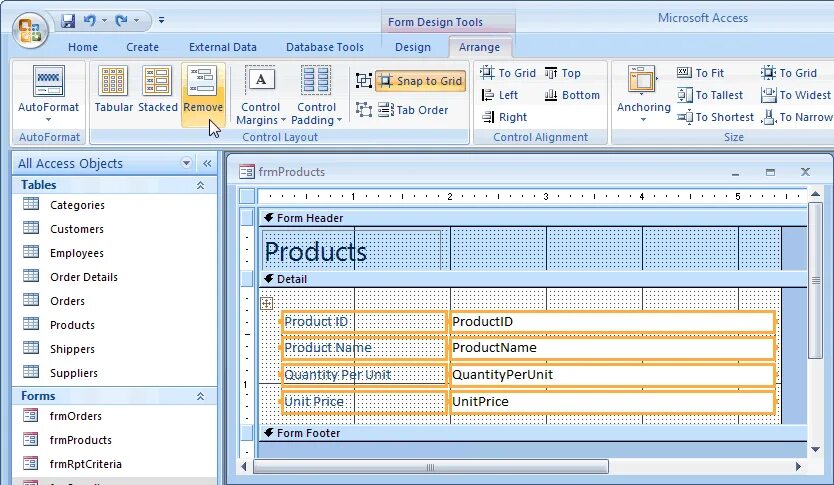Size controls To Shortest

tap(715, 117)
